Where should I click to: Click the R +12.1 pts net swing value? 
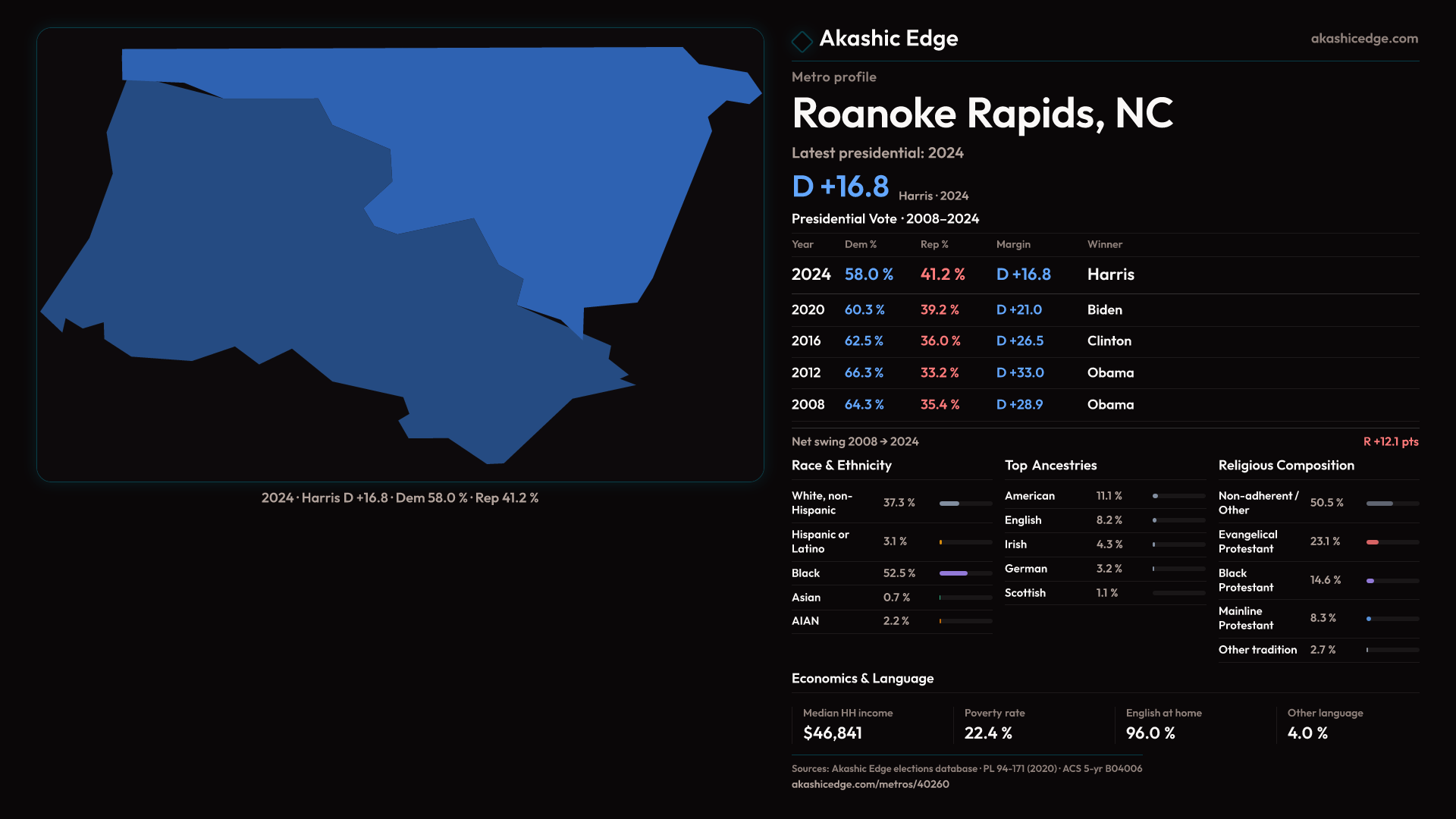[x=1390, y=442]
